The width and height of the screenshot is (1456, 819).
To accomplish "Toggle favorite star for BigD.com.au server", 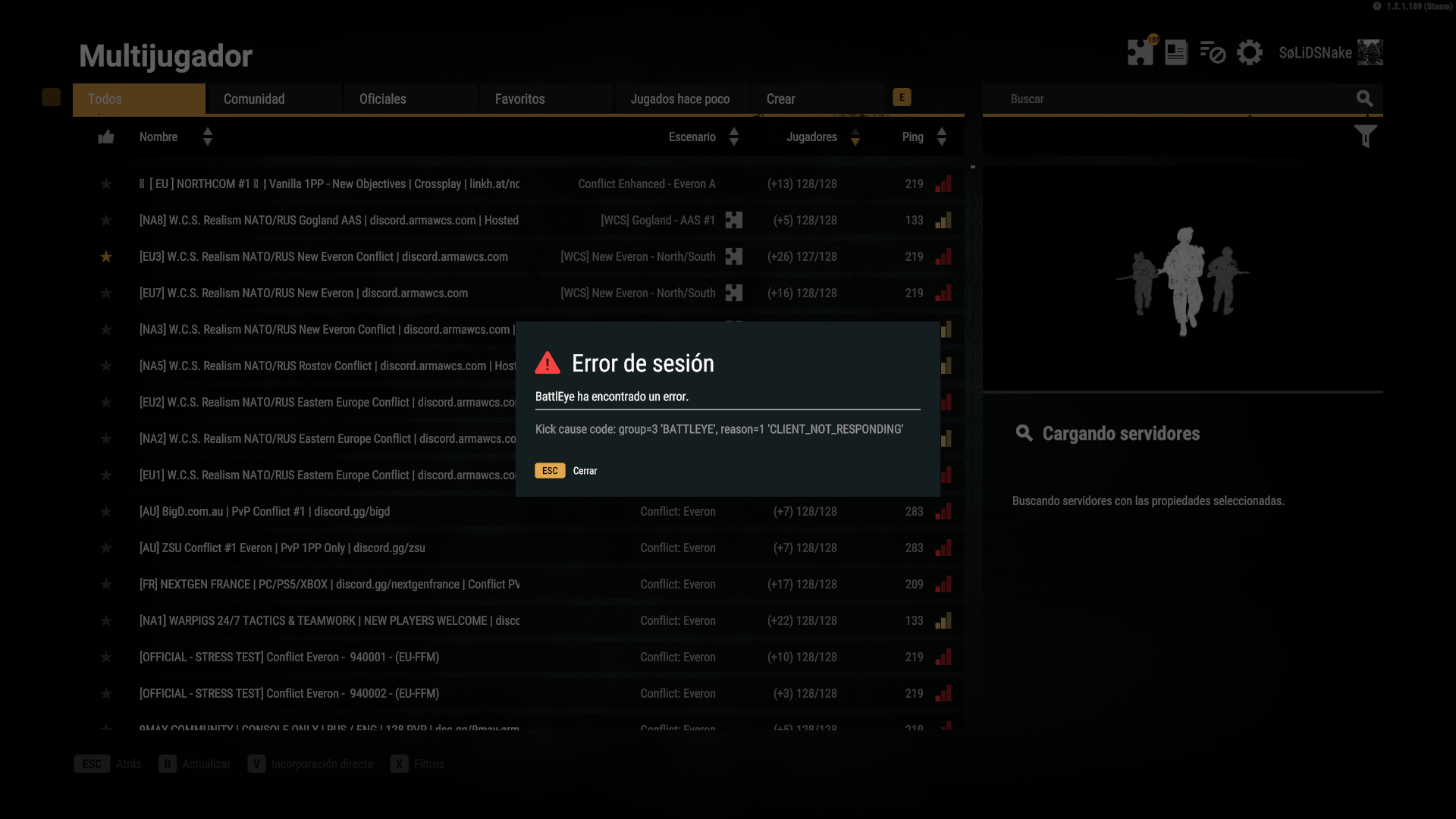I will click(106, 512).
